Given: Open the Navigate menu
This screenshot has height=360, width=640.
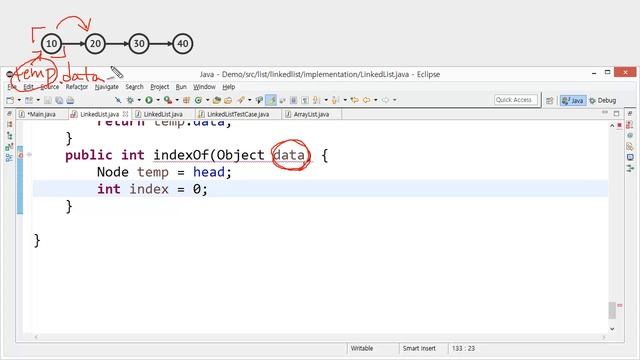Looking at the screenshot, I should (107, 87).
